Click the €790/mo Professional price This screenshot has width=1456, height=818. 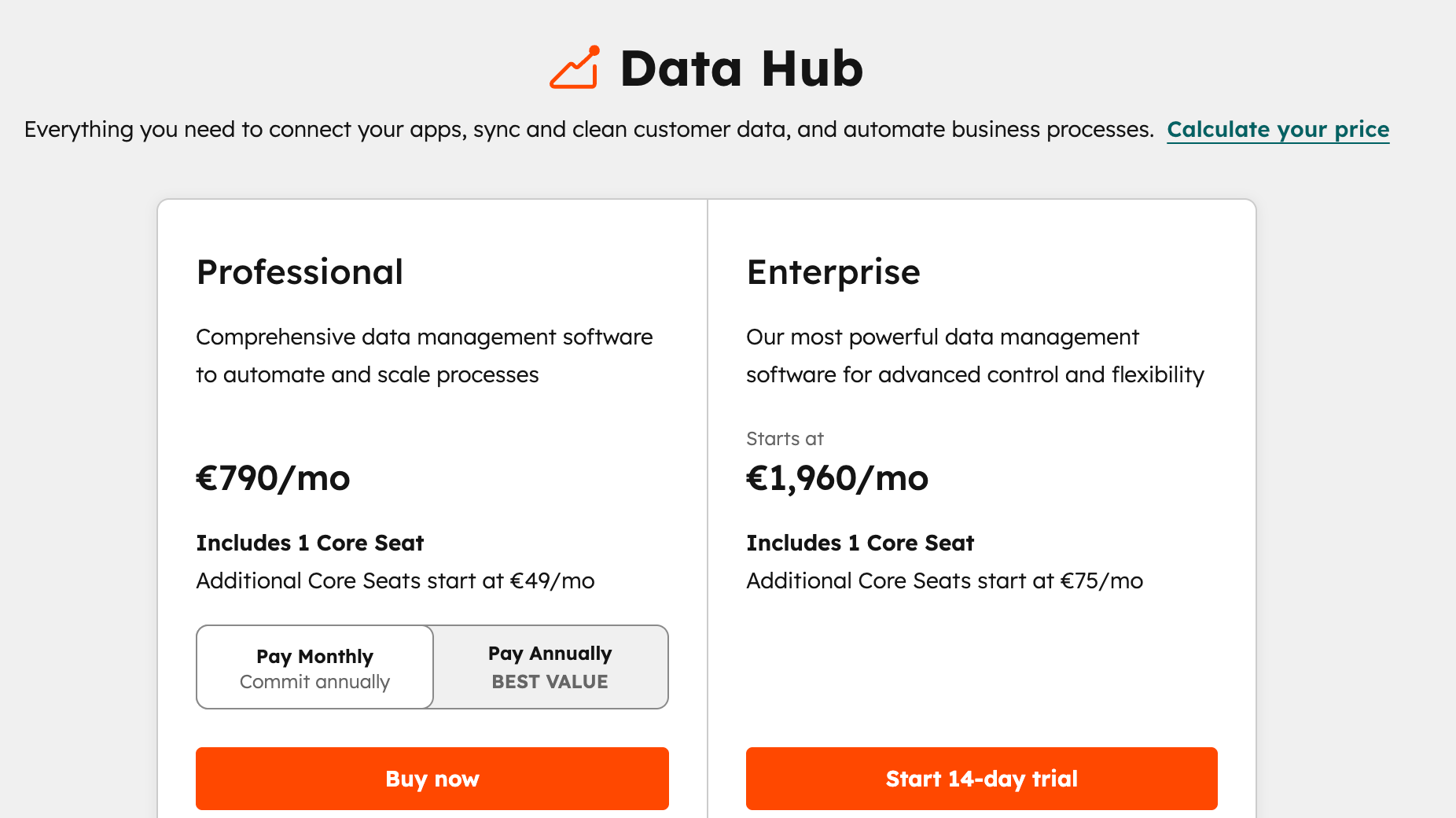(274, 478)
